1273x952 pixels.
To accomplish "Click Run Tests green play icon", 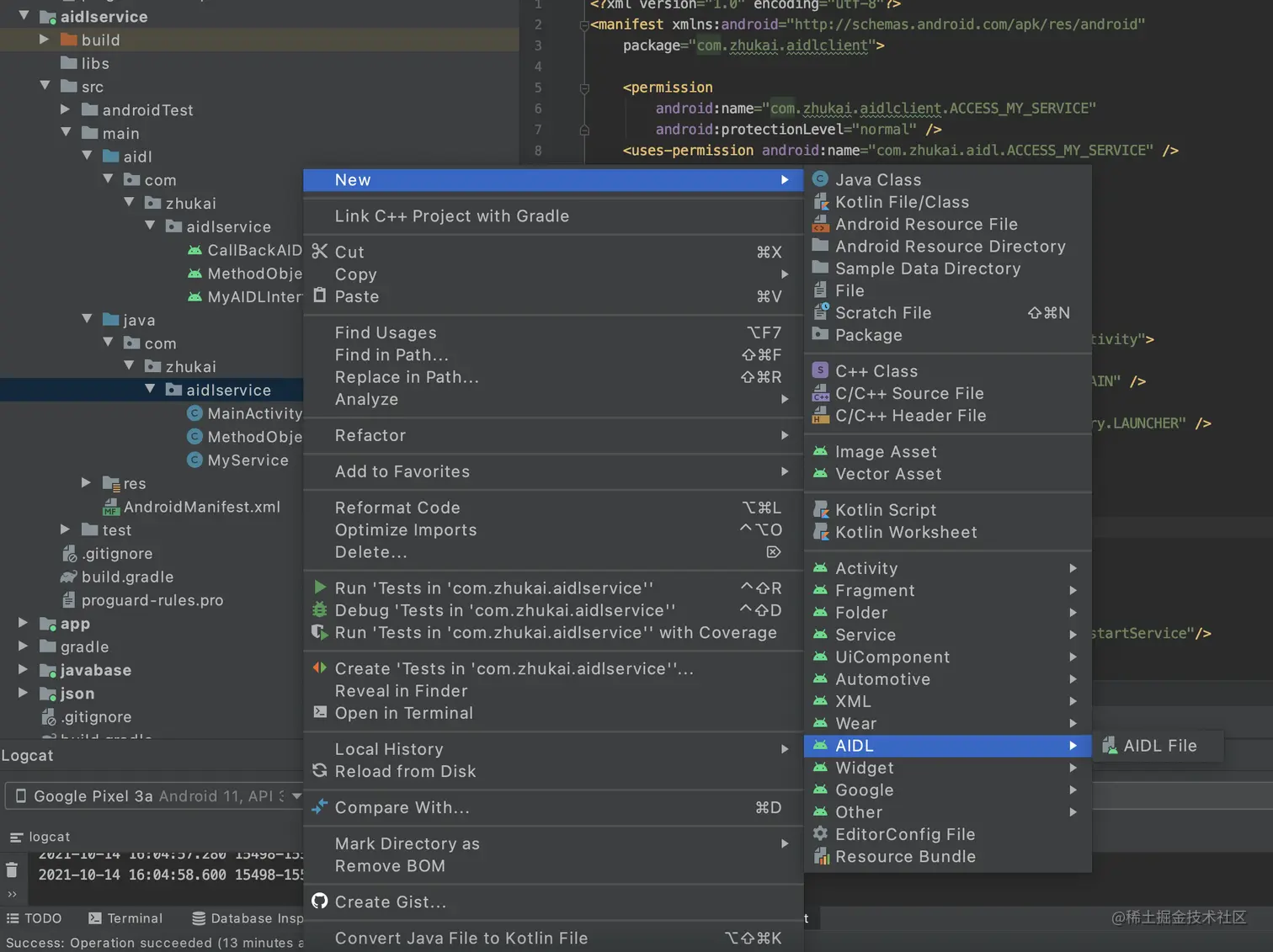I will [320, 587].
